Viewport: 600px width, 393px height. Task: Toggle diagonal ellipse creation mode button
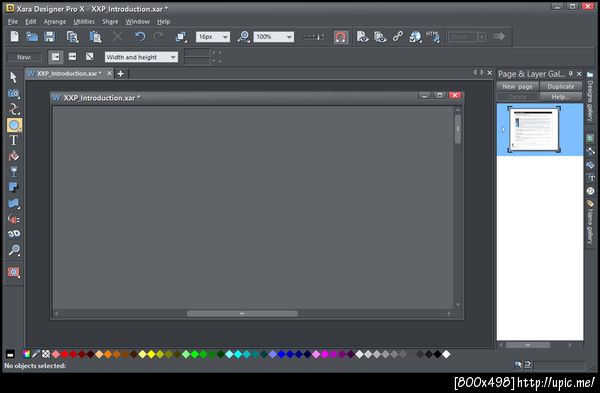coord(90,57)
